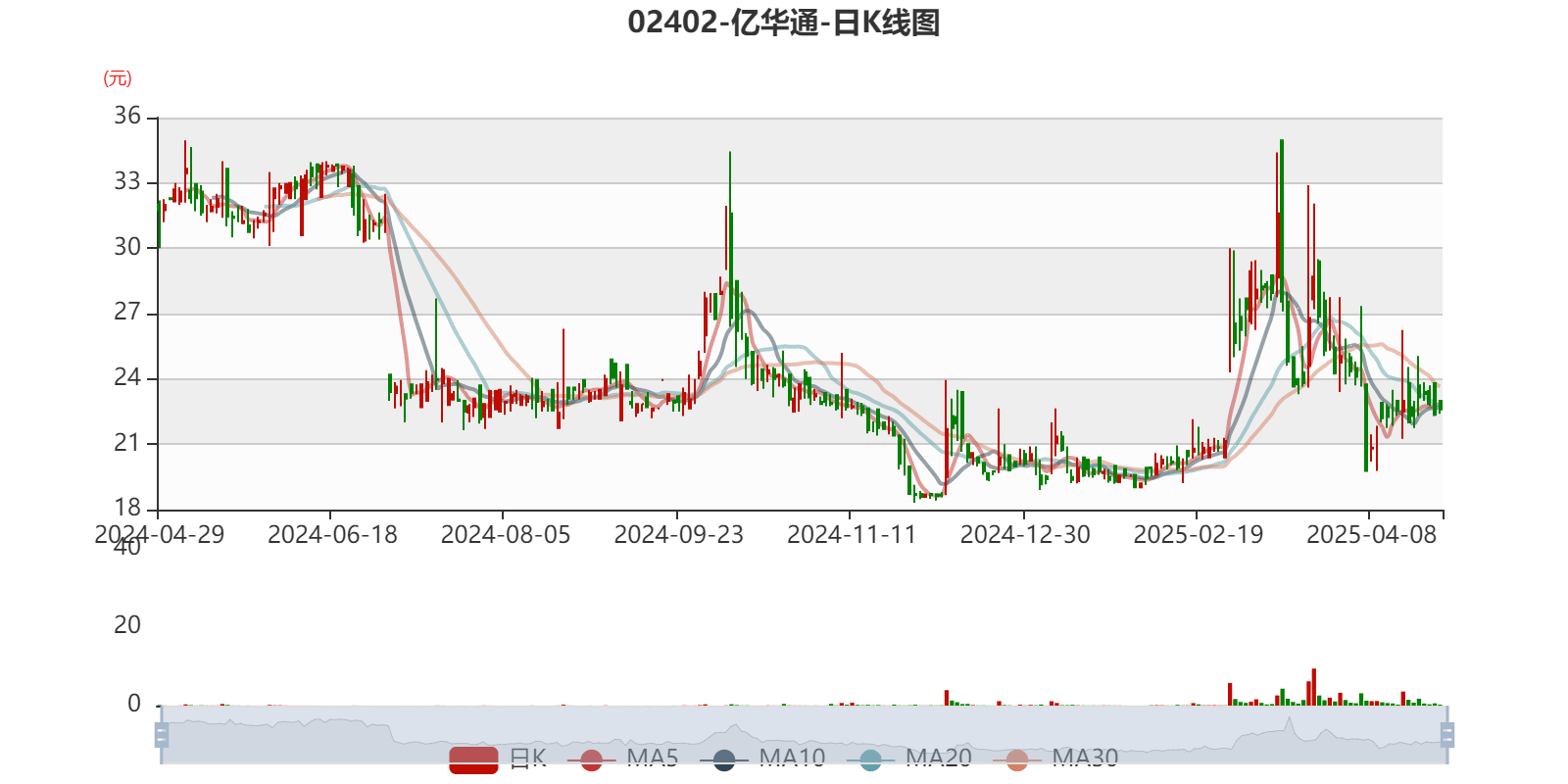The width and height of the screenshot is (1568, 784).
Task: Click the 2024-08-05 date on x-axis
Action: 505,534
